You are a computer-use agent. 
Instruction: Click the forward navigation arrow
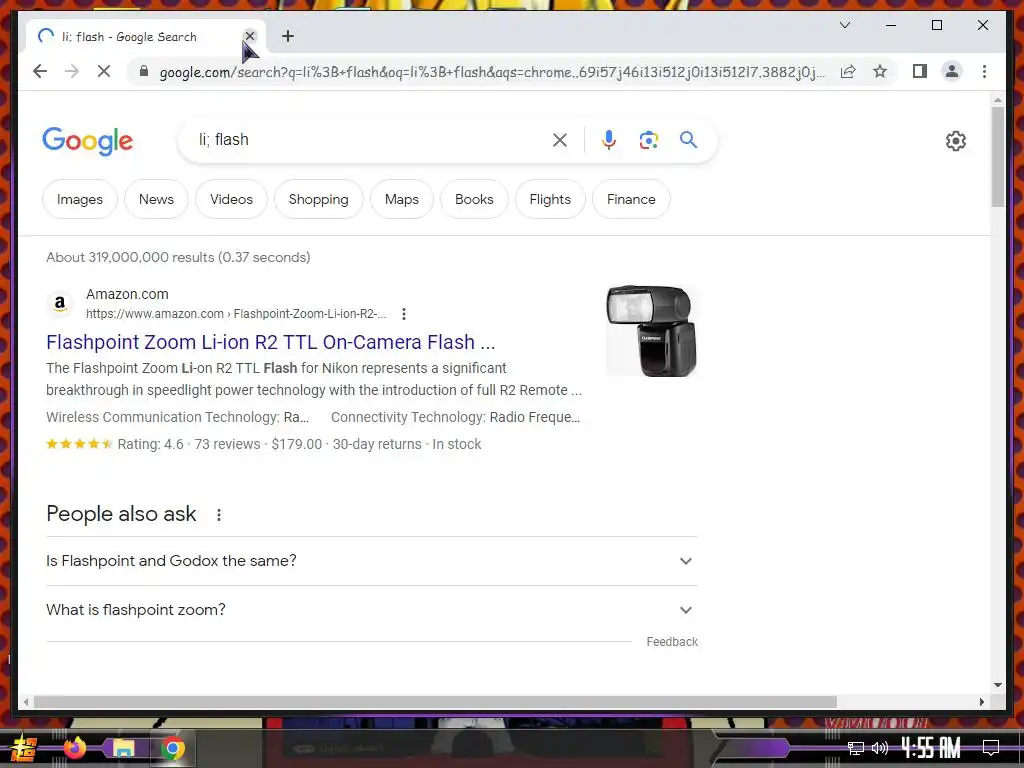72,71
